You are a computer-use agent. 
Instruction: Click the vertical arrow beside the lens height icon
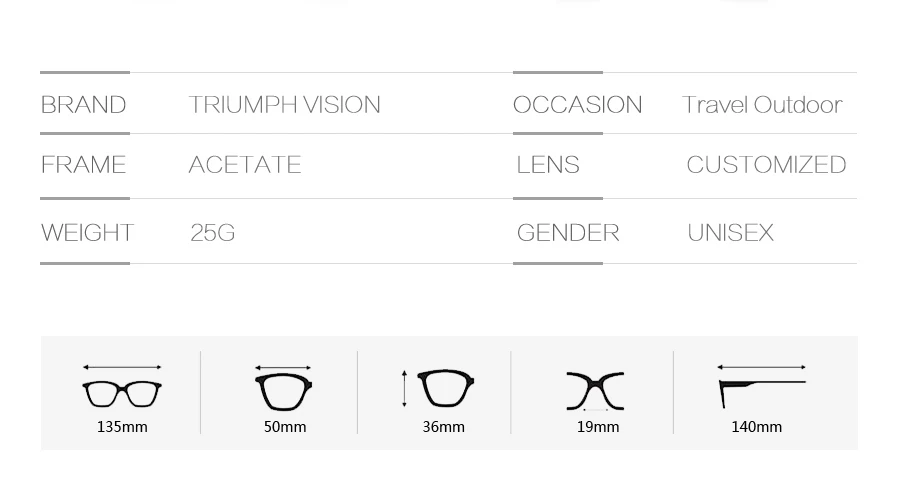tap(404, 389)
